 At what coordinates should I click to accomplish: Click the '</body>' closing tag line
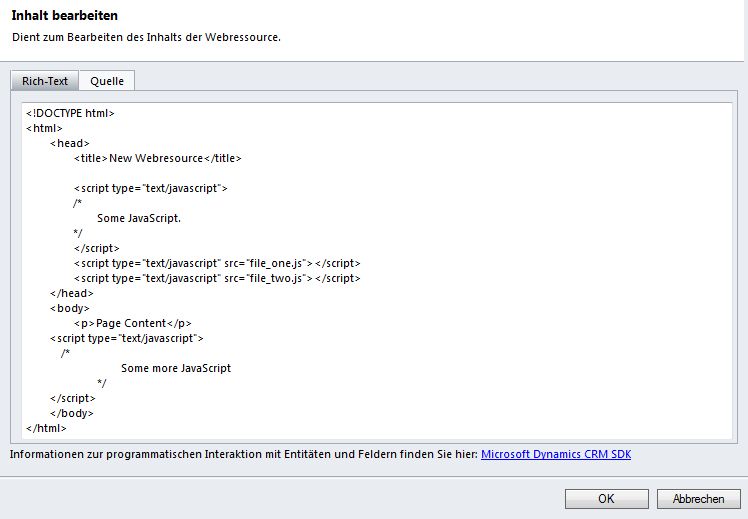pos(72,413)
